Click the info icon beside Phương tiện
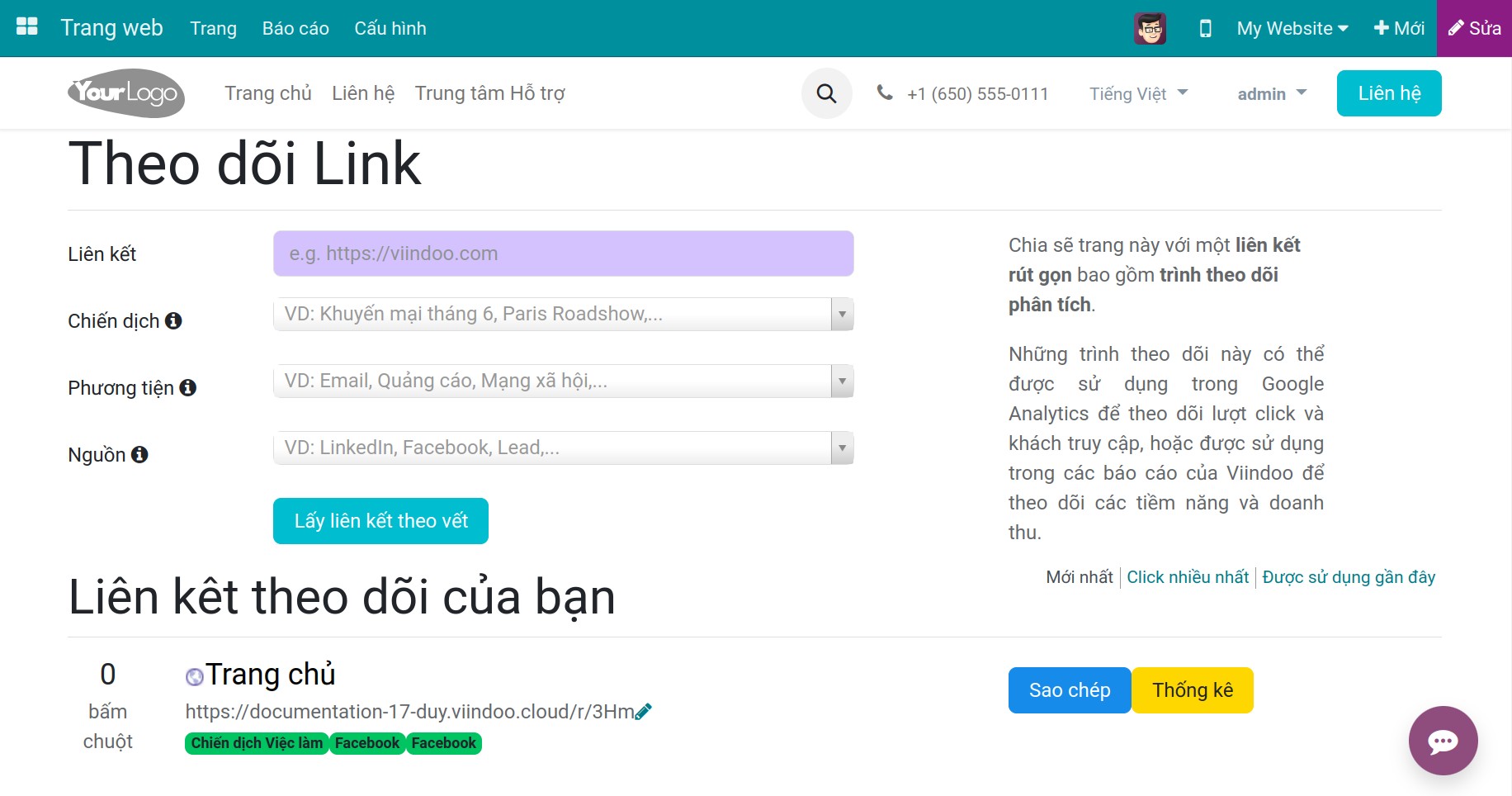This screenshot has height=796, width=1512. [188, 387]
